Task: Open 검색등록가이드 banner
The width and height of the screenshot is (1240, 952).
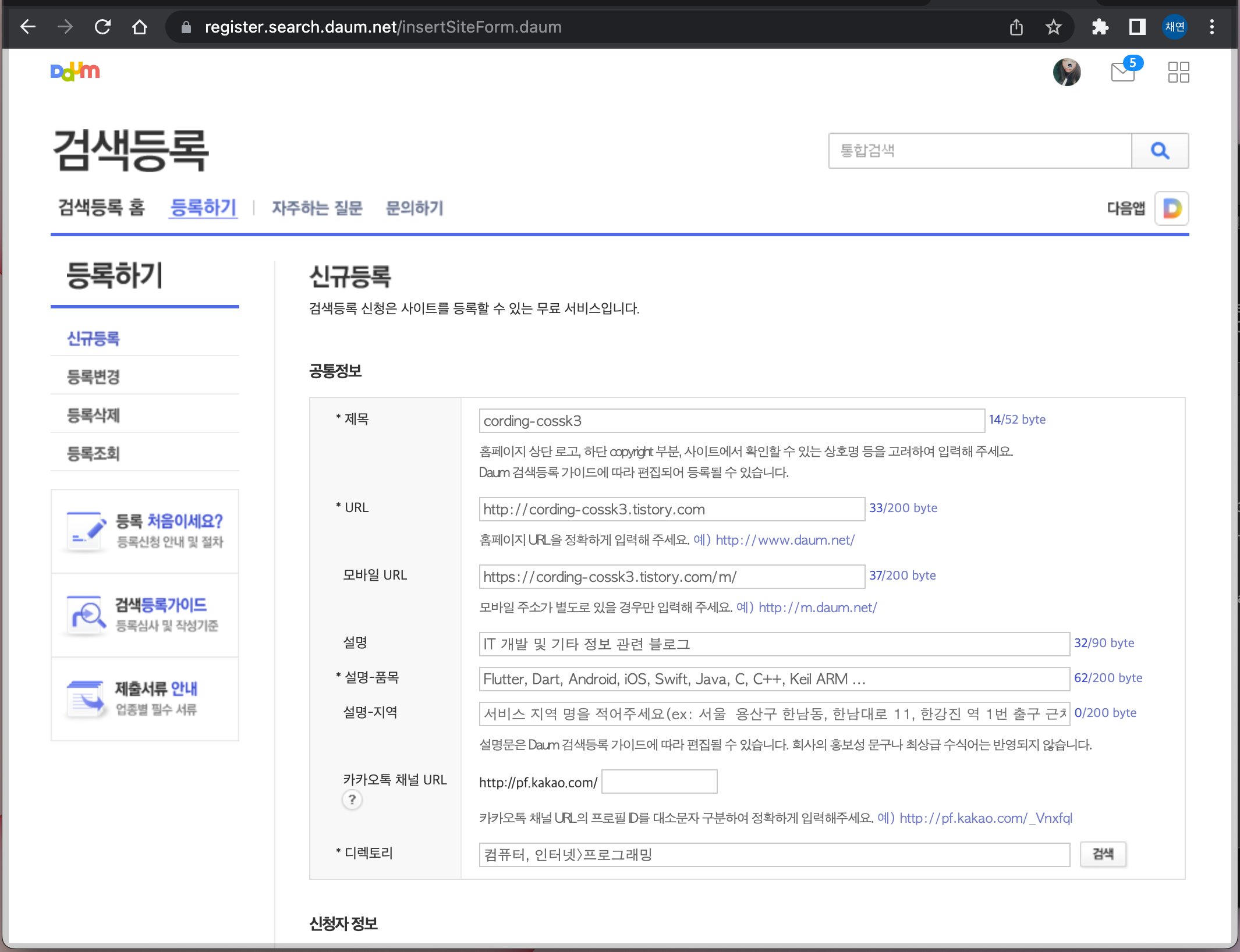Action: tap(145, 615)
